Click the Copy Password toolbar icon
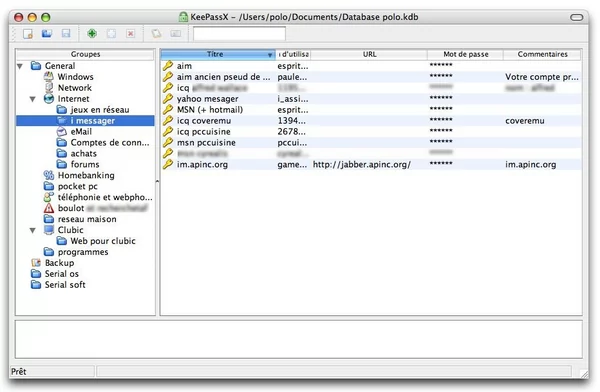The height and width of the screenshot is (392, 600). pos(176,34)
